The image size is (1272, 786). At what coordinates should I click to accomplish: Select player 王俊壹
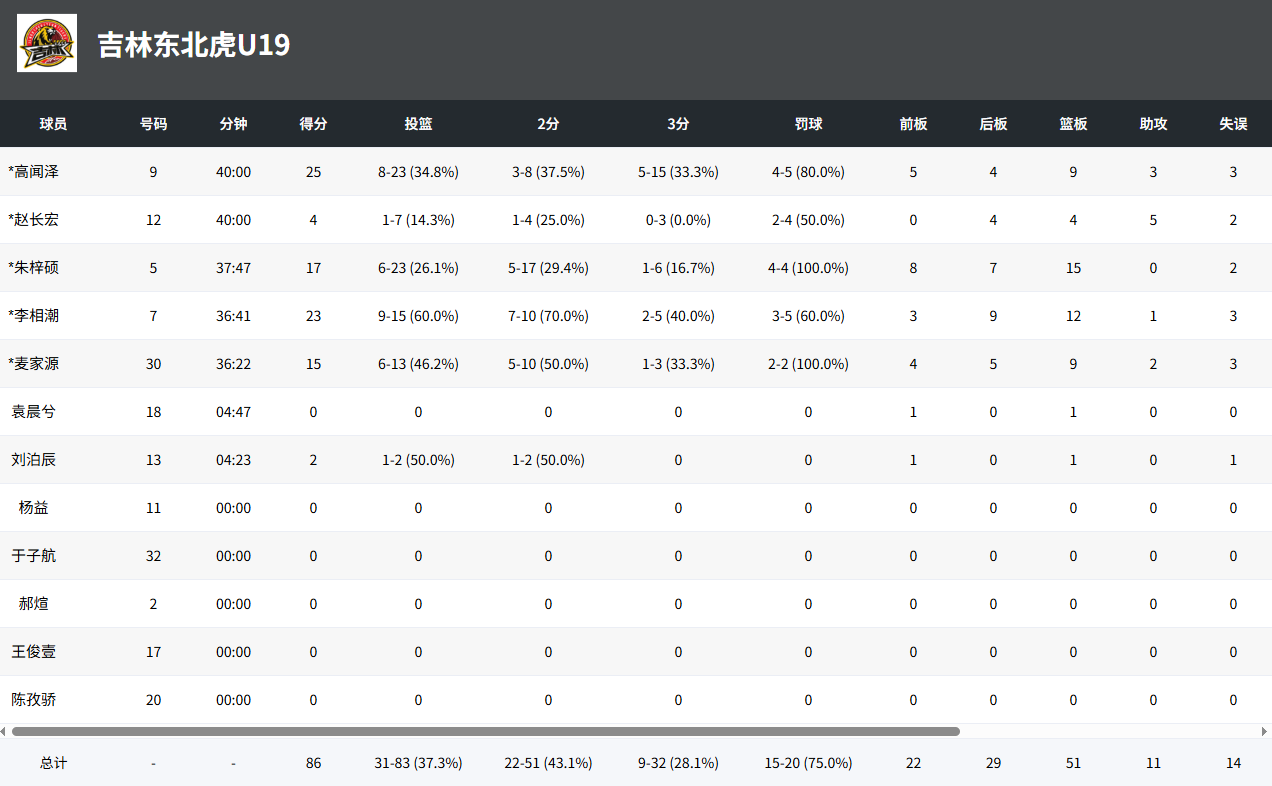pos(34,652)
